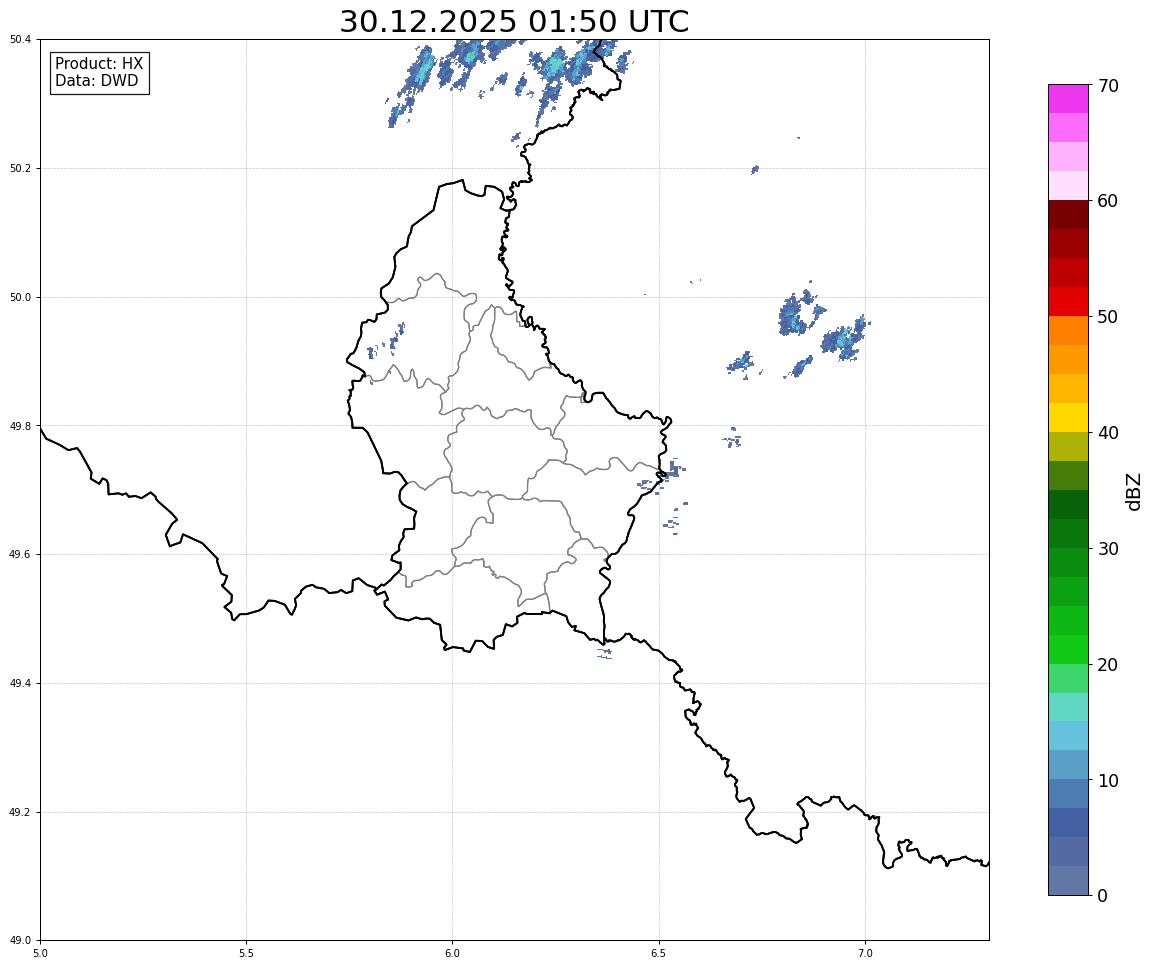This screenshot has width=1152, height=968.
Task: Pick the olive-yellow band just below 40
Action: [1068, 447]
